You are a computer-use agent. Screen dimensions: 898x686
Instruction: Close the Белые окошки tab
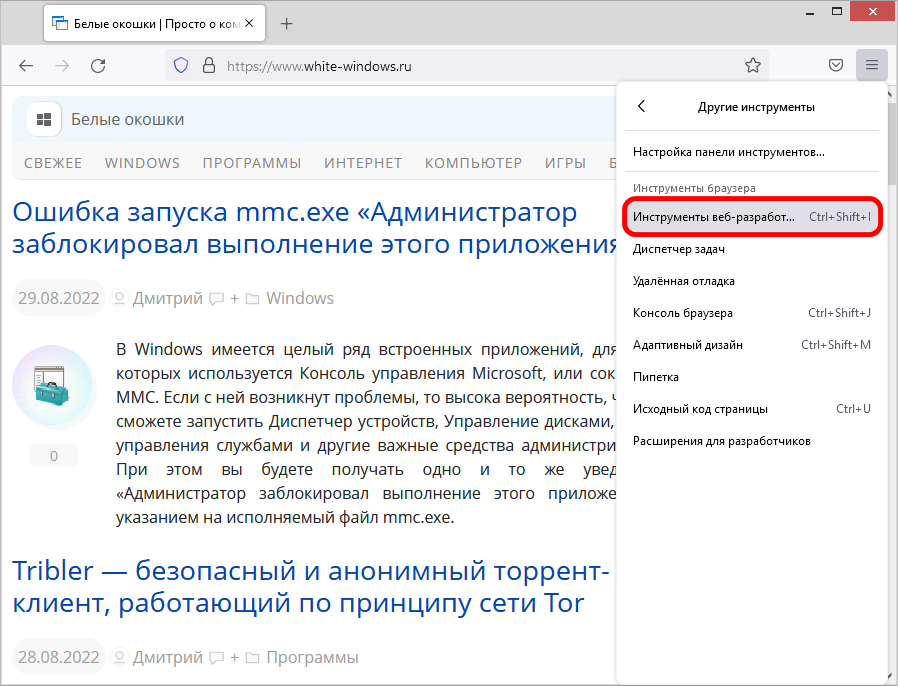pyautogui.click(x=249, y=23)
